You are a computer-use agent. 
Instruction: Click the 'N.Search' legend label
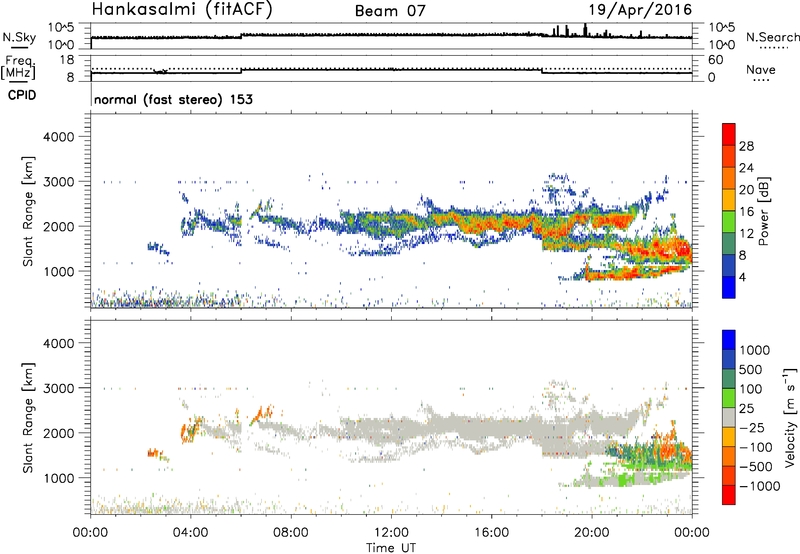tap(773, 37)
